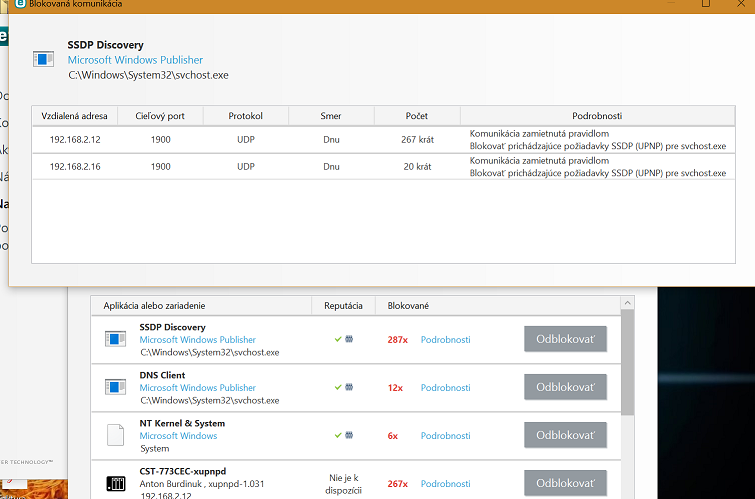Viewport: 755px width, 499px height.
Task: Click the scroll-up arrow of the application list
Action: (x=627, y=303)
